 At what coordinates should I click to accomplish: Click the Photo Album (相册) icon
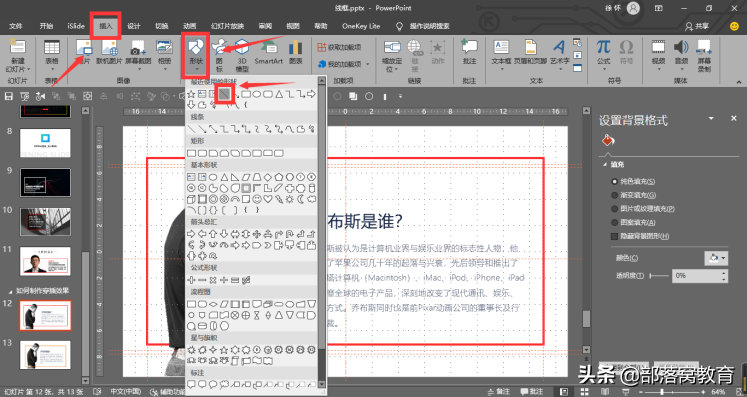[x=164, y=48]
